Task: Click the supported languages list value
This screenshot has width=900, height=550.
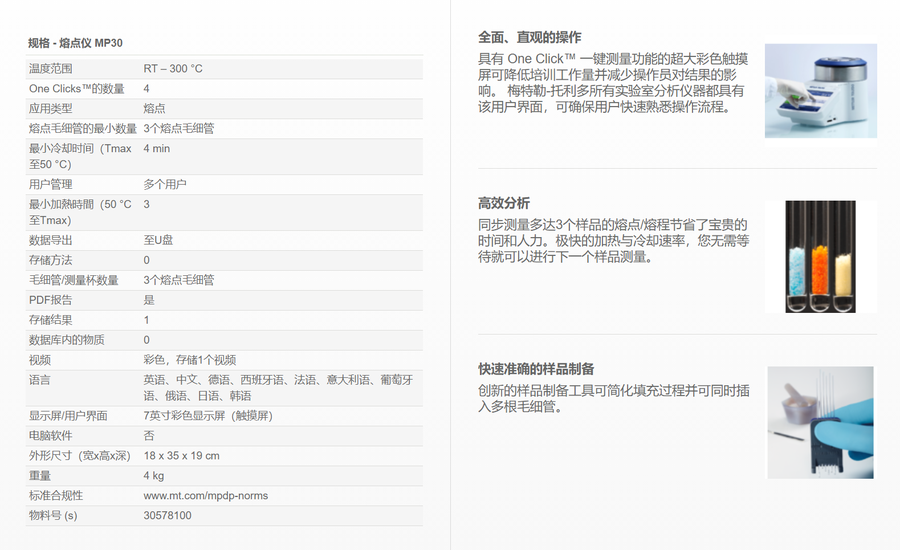Action: pyautogui.click(x=278, y=388)
